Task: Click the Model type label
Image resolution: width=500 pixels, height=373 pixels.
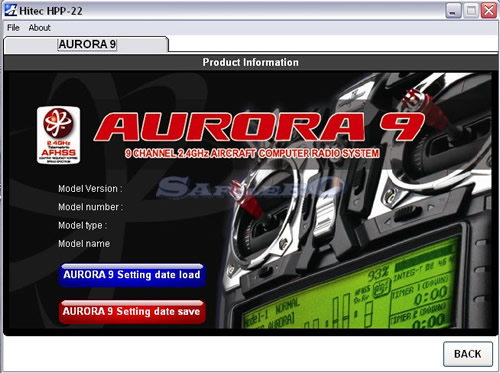Action: (83, 225)
